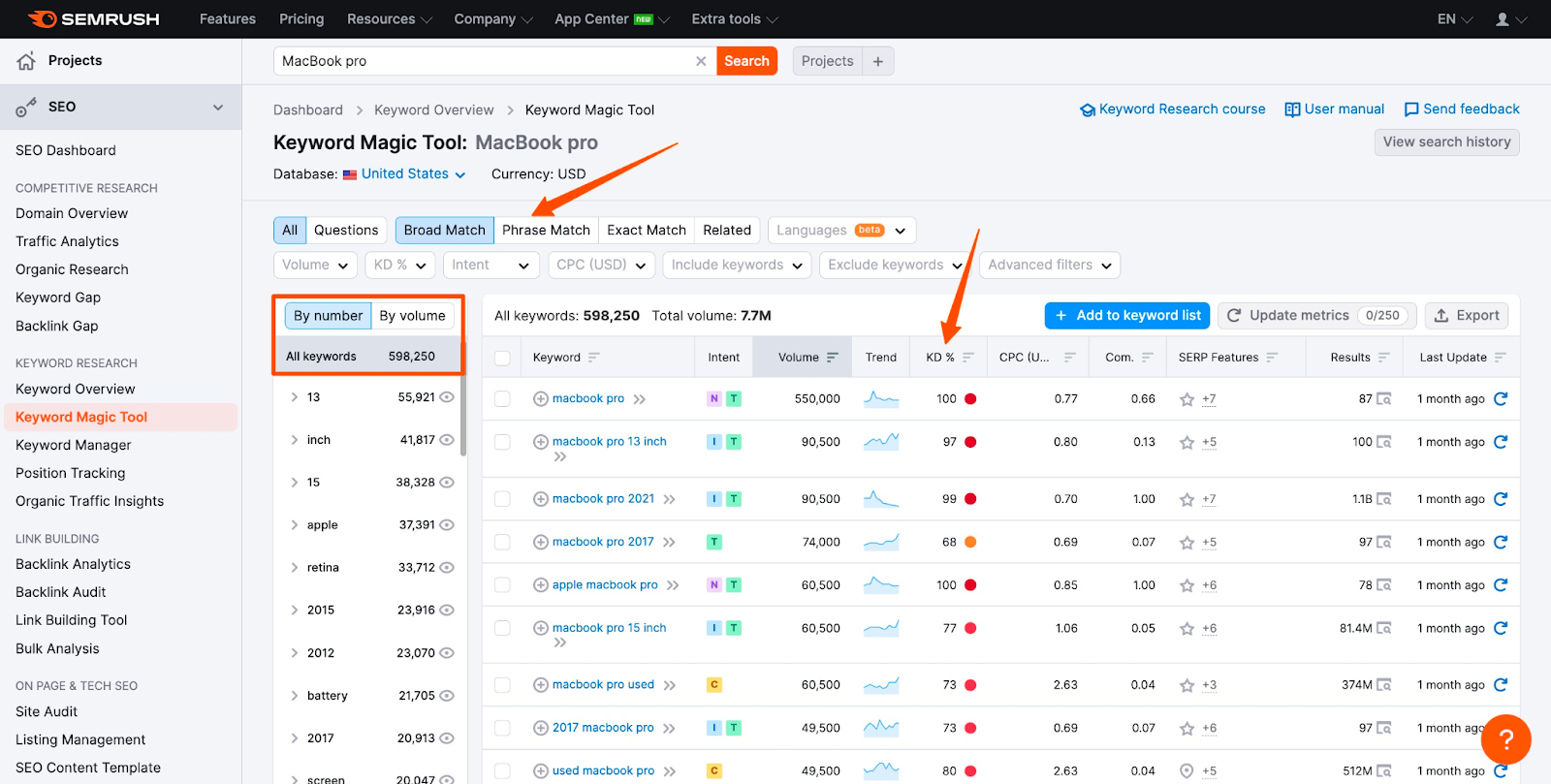Expand the 13 keyword group chevron
Image resolution: width=1551 pixels, height=784 pixels.
coord(294,397)
